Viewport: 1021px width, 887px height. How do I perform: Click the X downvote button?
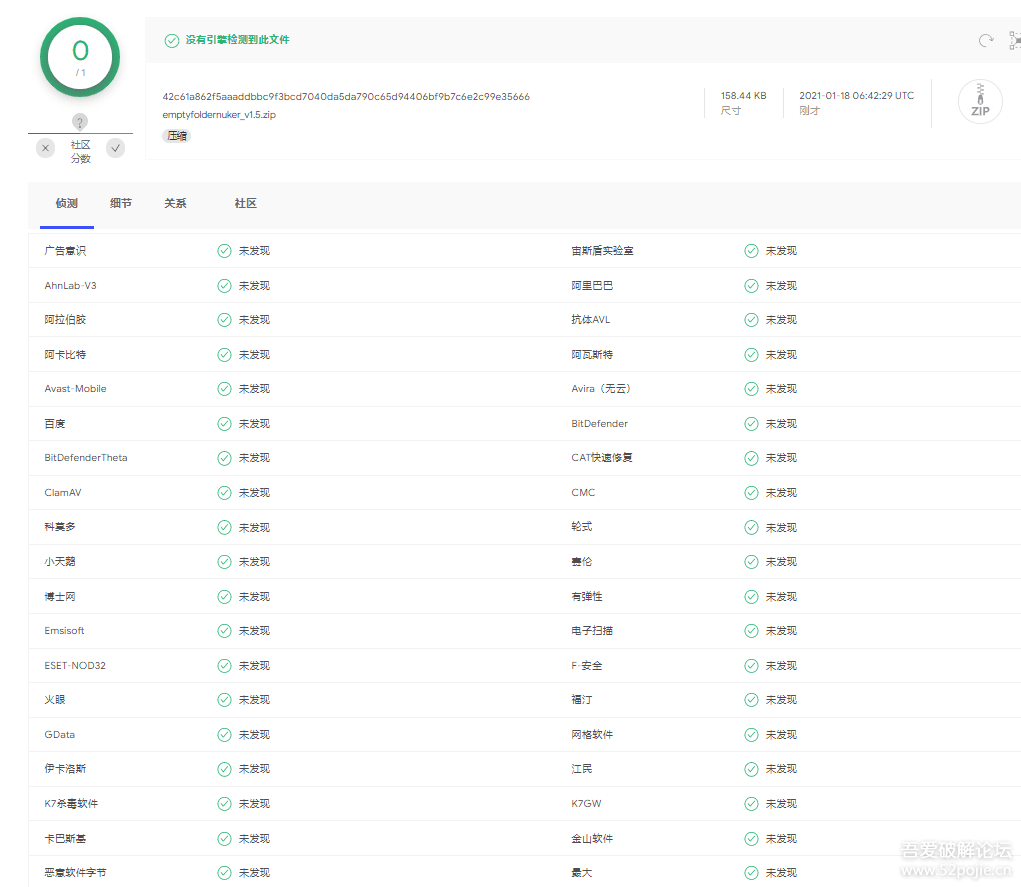click(x=46, y=148)
